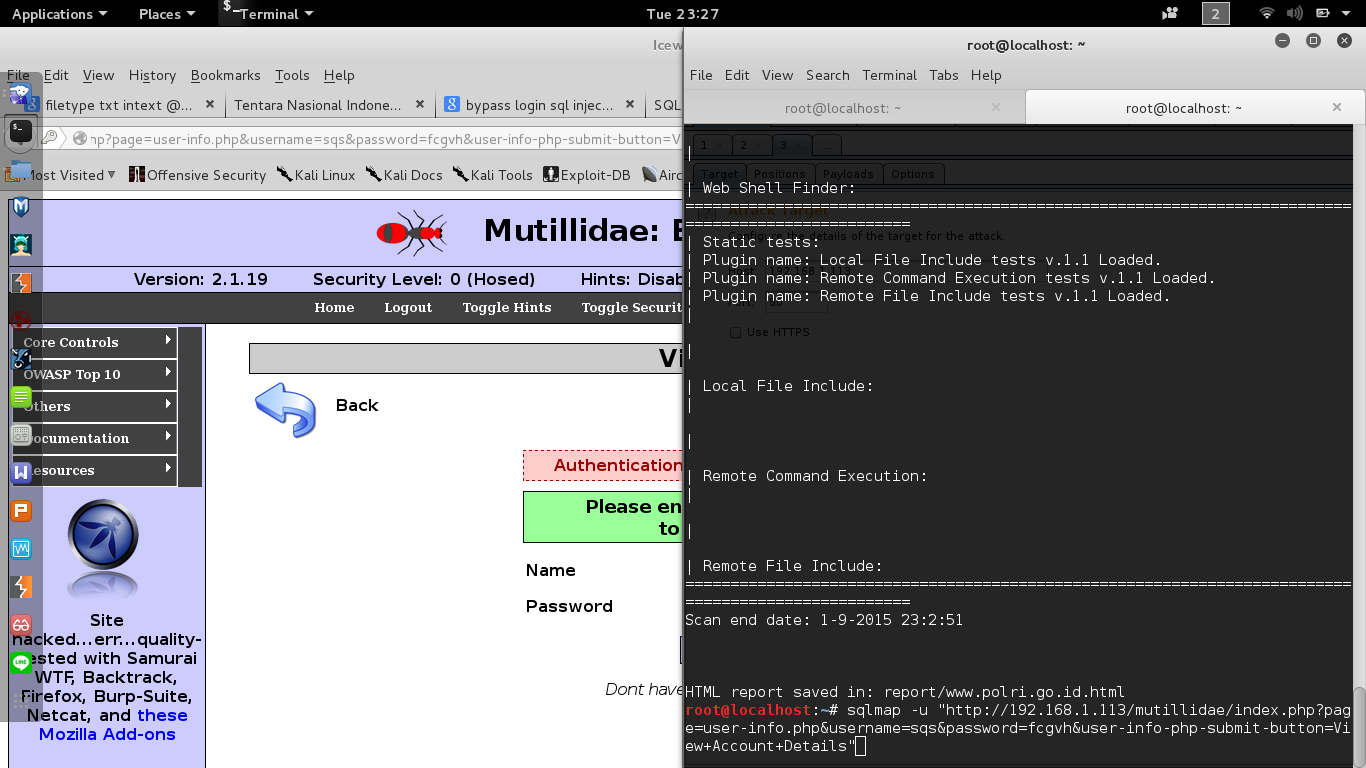Screen dimensions: 1366x768
Task: Click the Logout link
Action: (x=408, y=307)
